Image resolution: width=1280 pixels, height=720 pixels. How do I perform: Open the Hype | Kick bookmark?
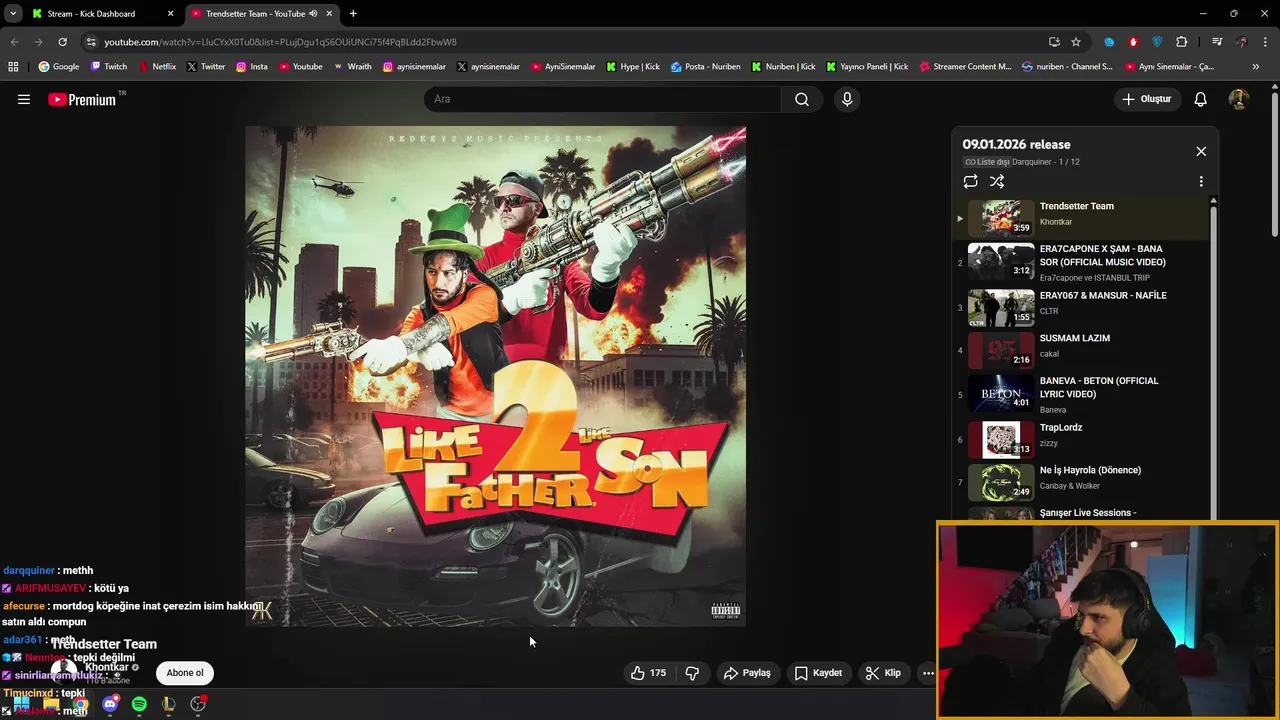click(632, 67)
